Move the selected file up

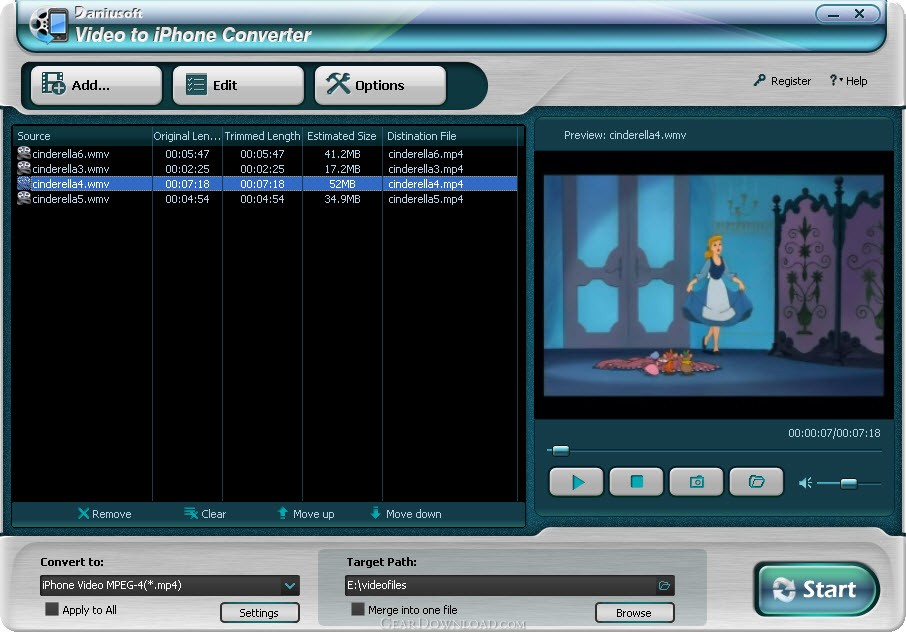click(306, 514)
